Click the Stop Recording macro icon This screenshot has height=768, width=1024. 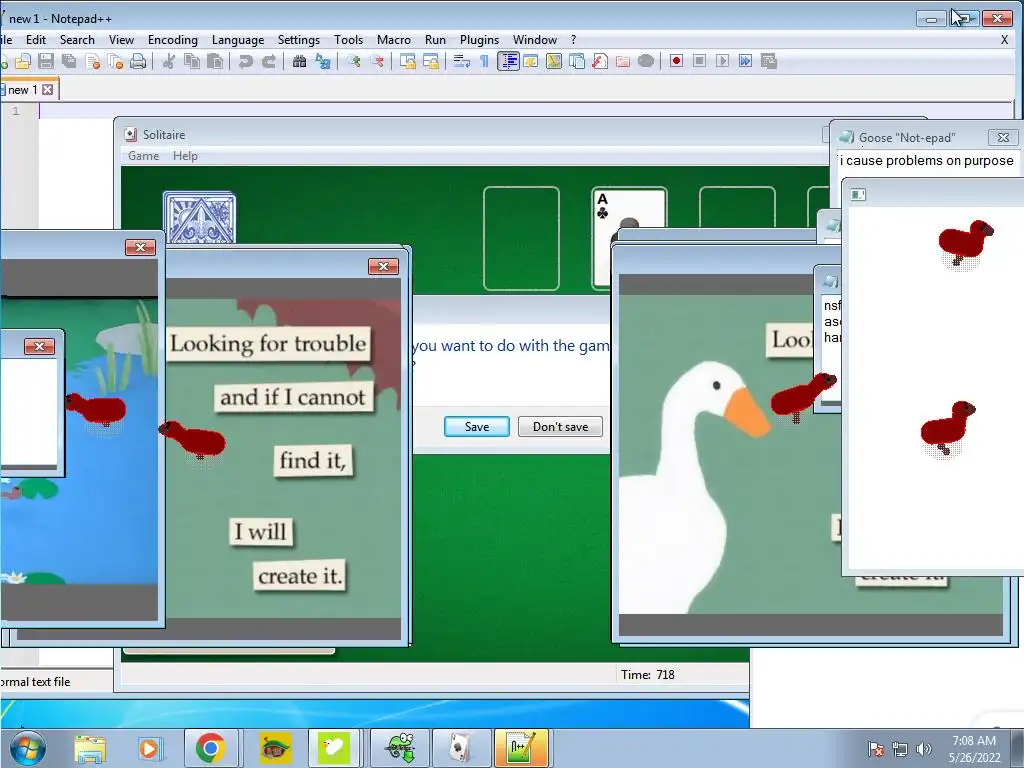tap(699, 61)
